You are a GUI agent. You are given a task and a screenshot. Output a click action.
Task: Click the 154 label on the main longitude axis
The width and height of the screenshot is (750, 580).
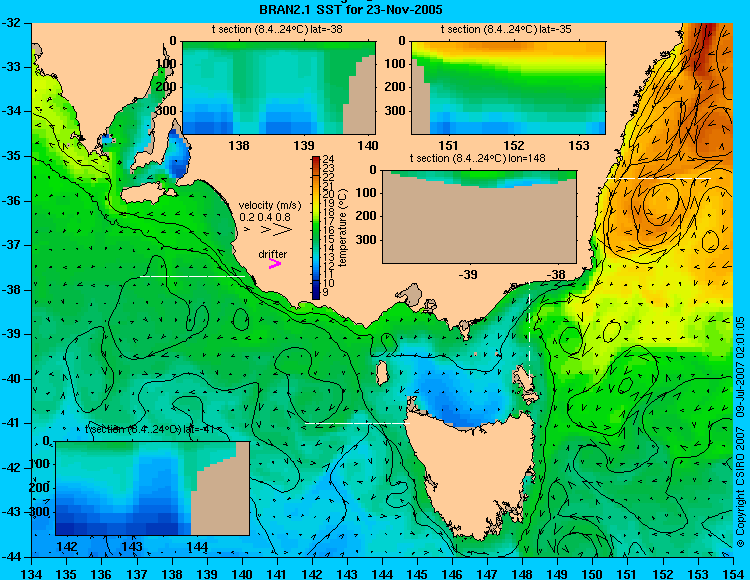733,574
